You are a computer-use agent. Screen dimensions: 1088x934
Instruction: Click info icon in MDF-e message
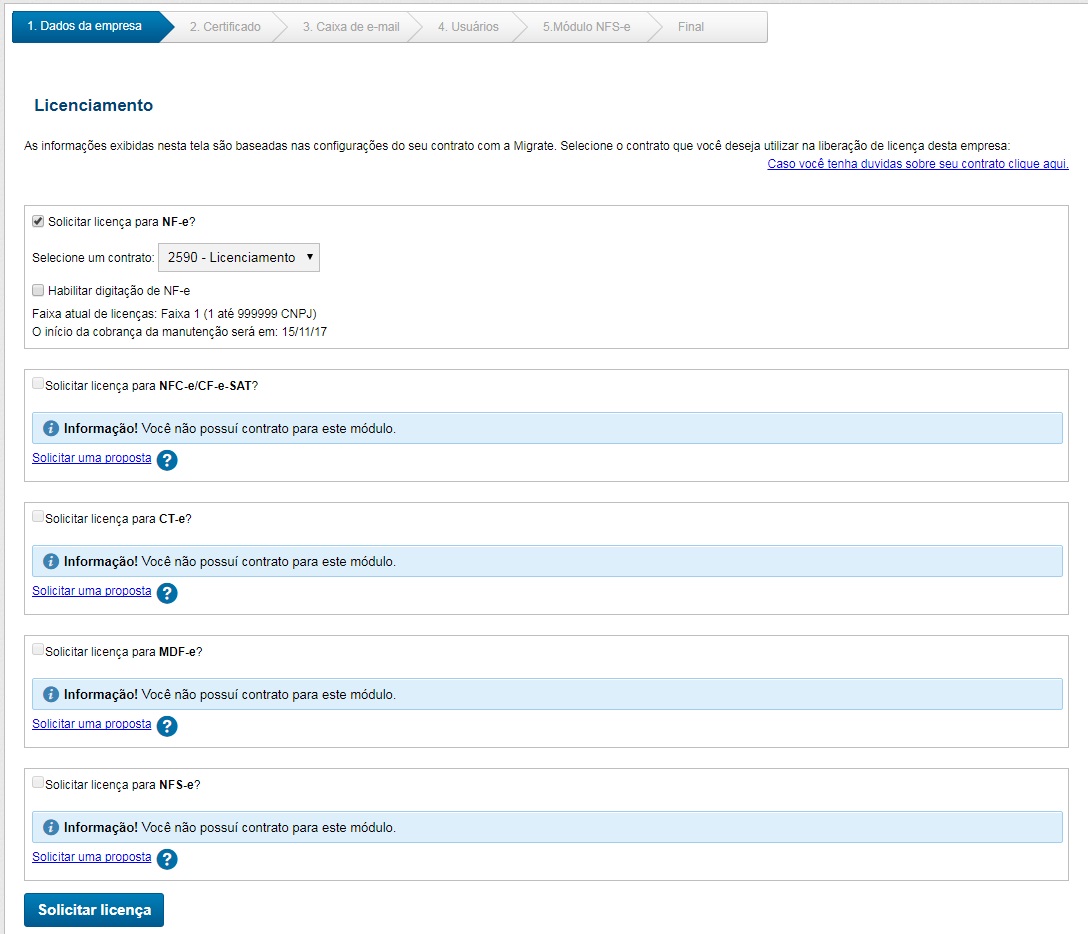[51, 694]
